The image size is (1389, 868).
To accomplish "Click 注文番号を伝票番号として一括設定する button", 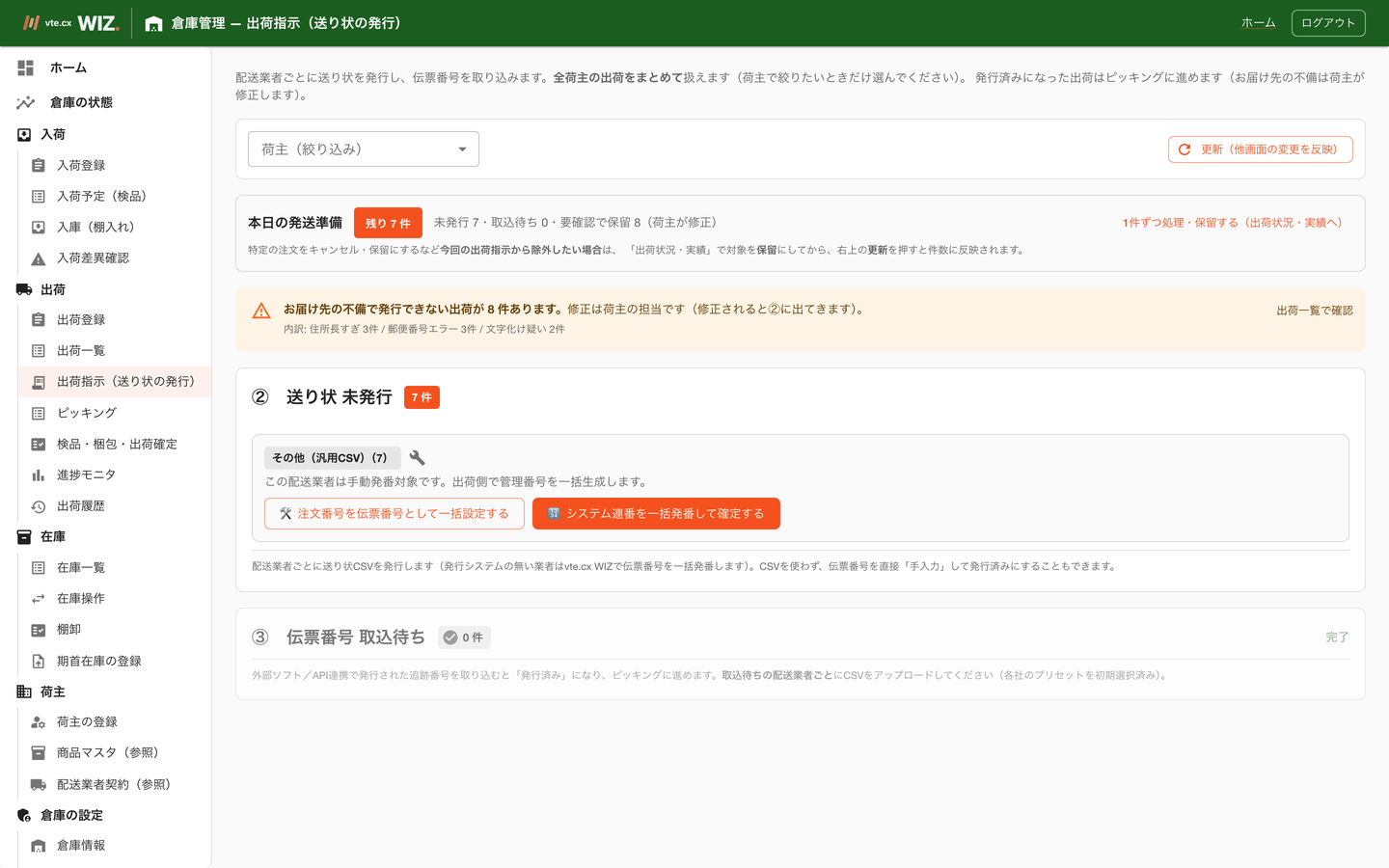I will pyautogui.click(x=395, y=513).
